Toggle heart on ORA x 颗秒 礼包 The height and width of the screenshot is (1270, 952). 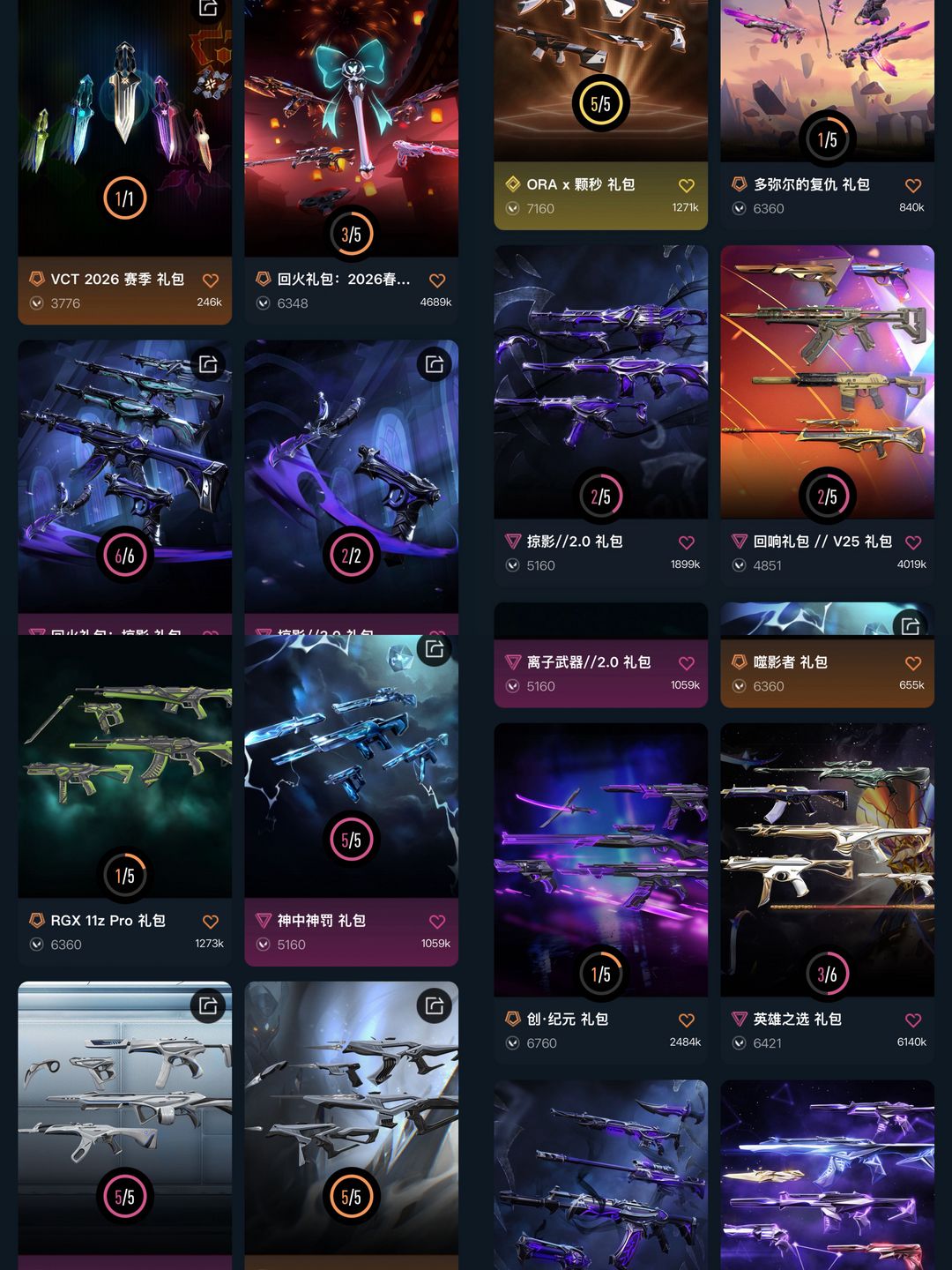(x=687, y=186)
